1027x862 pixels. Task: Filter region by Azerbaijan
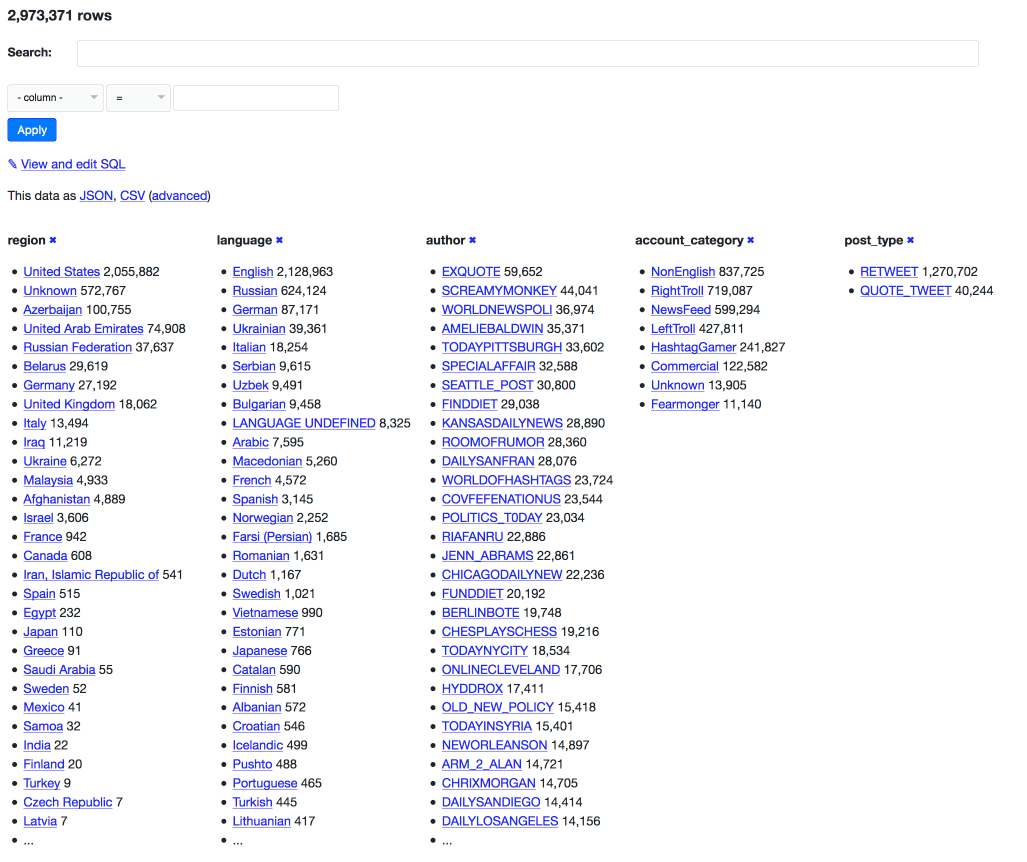[x=53, y=310]
